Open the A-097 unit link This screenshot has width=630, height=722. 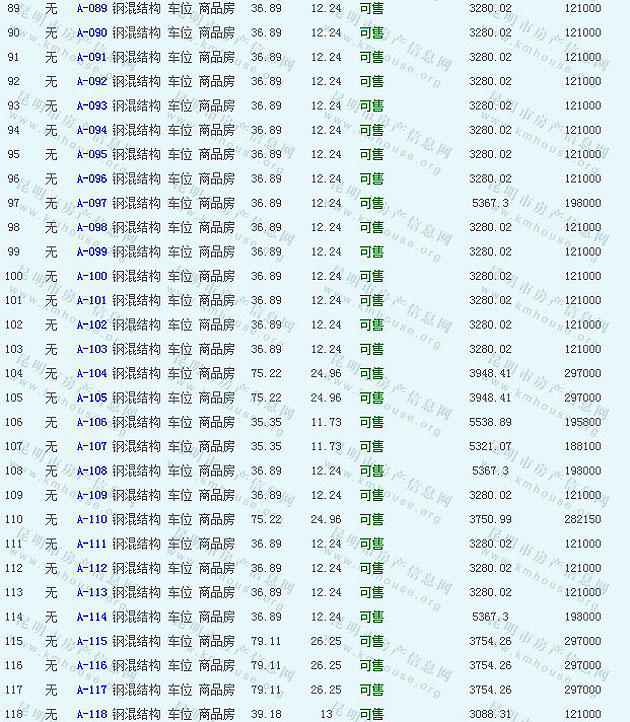coord(91,203)
